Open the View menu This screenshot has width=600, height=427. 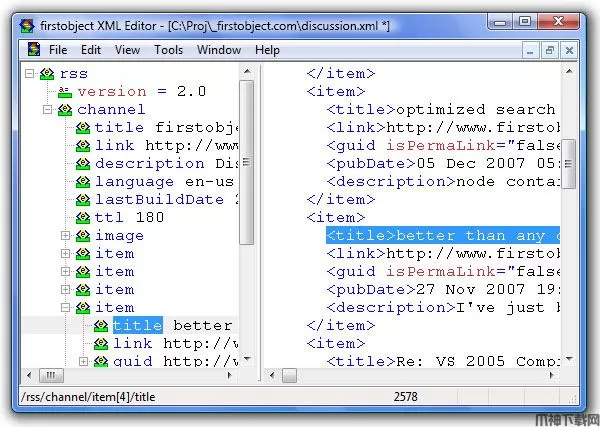pyautogui.click(x=127, y=50)
